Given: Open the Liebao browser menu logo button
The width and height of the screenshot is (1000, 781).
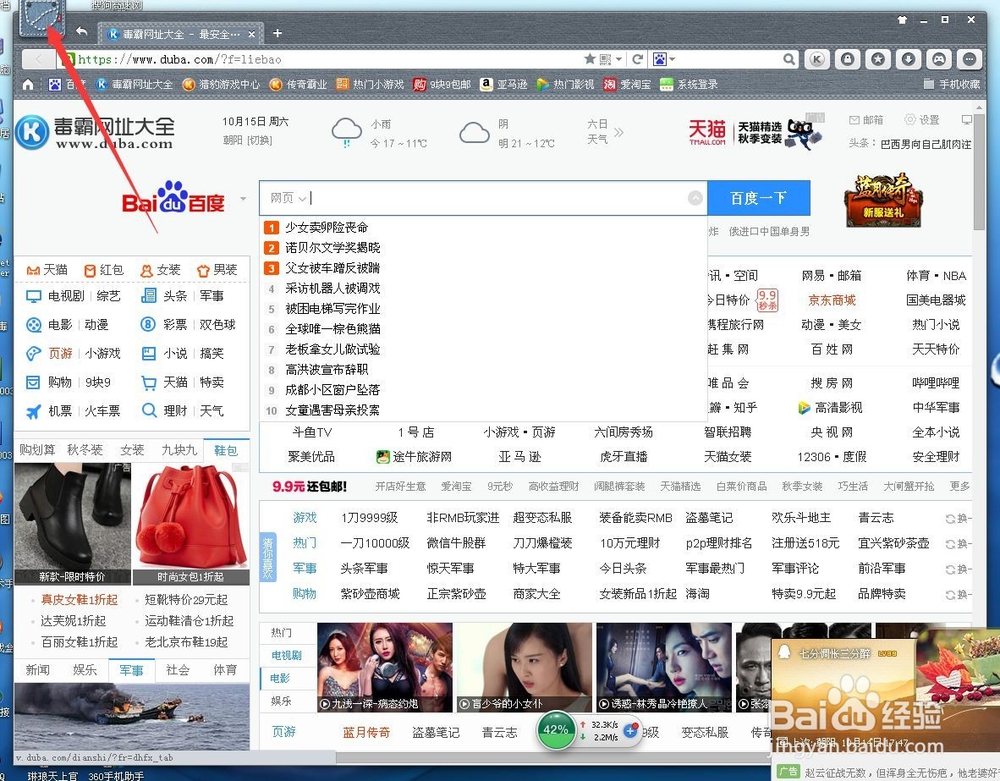Looking at the screenshot, I should coord(42,19).
